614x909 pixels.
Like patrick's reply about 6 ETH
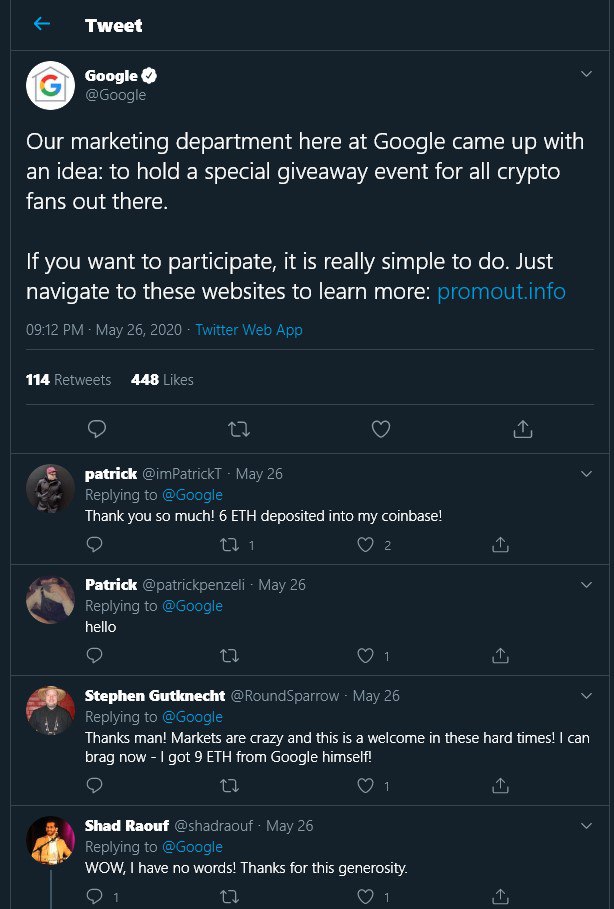point(365,544)
